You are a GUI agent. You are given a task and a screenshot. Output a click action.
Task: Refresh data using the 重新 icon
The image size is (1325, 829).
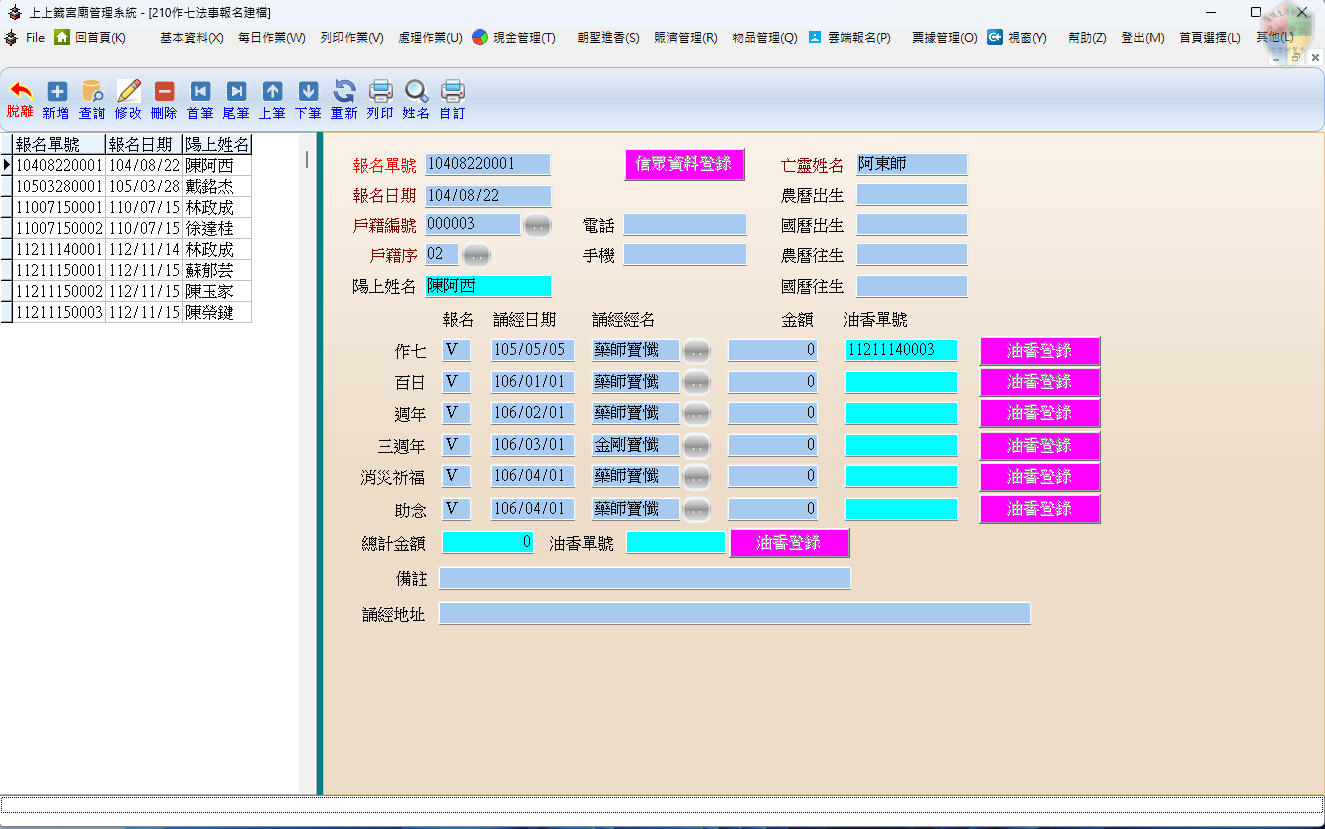click(x=343, y=97)
